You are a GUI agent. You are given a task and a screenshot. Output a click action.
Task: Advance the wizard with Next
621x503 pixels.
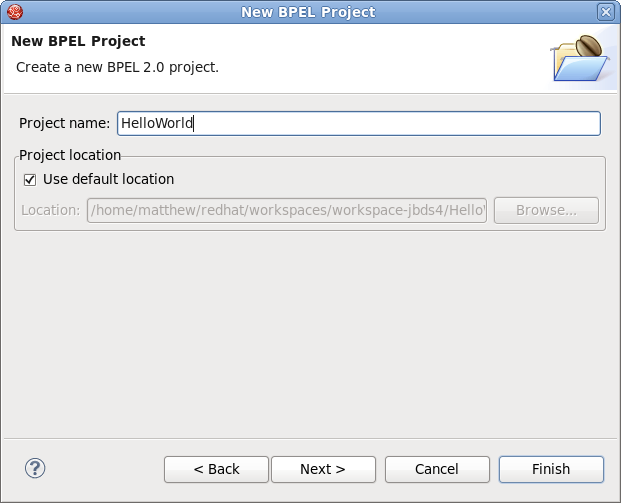[x=323, y=469]
